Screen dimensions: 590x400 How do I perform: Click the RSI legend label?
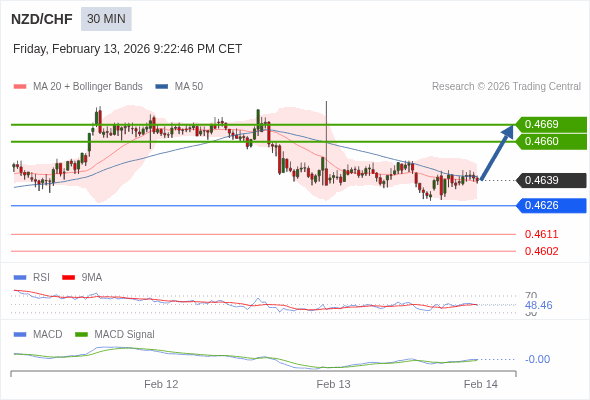[41, 278]
